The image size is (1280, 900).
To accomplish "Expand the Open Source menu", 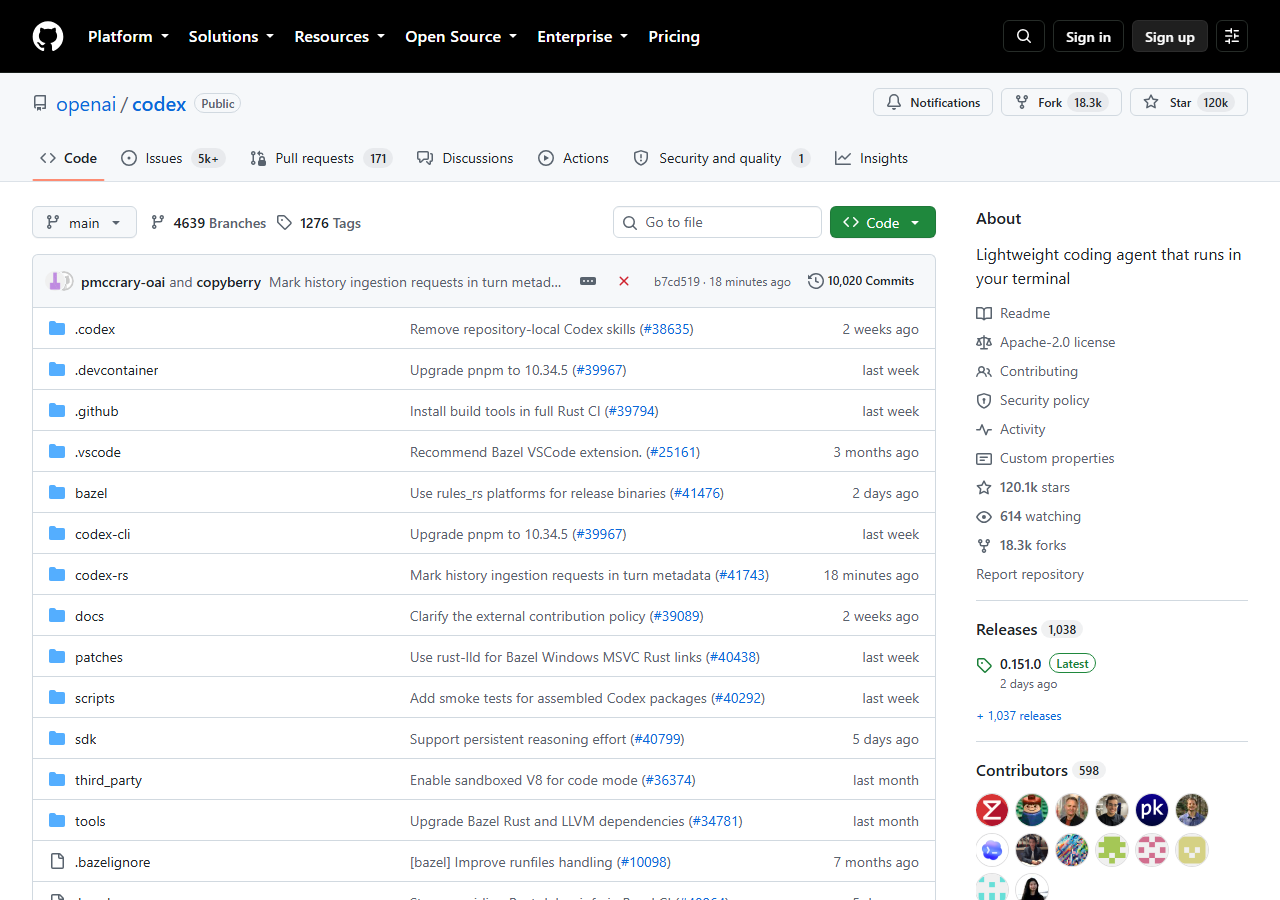I will click(461, 36).
